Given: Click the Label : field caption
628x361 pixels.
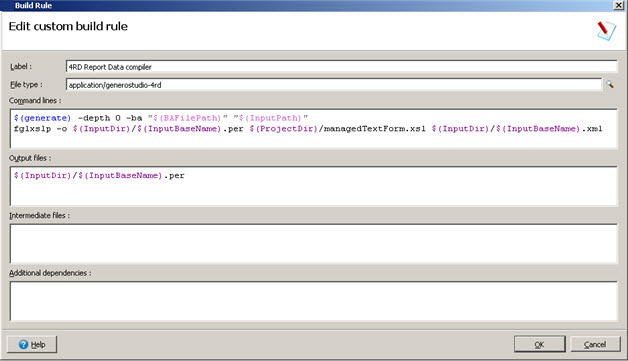Looking at the screenshot, I should coord(21,67).
